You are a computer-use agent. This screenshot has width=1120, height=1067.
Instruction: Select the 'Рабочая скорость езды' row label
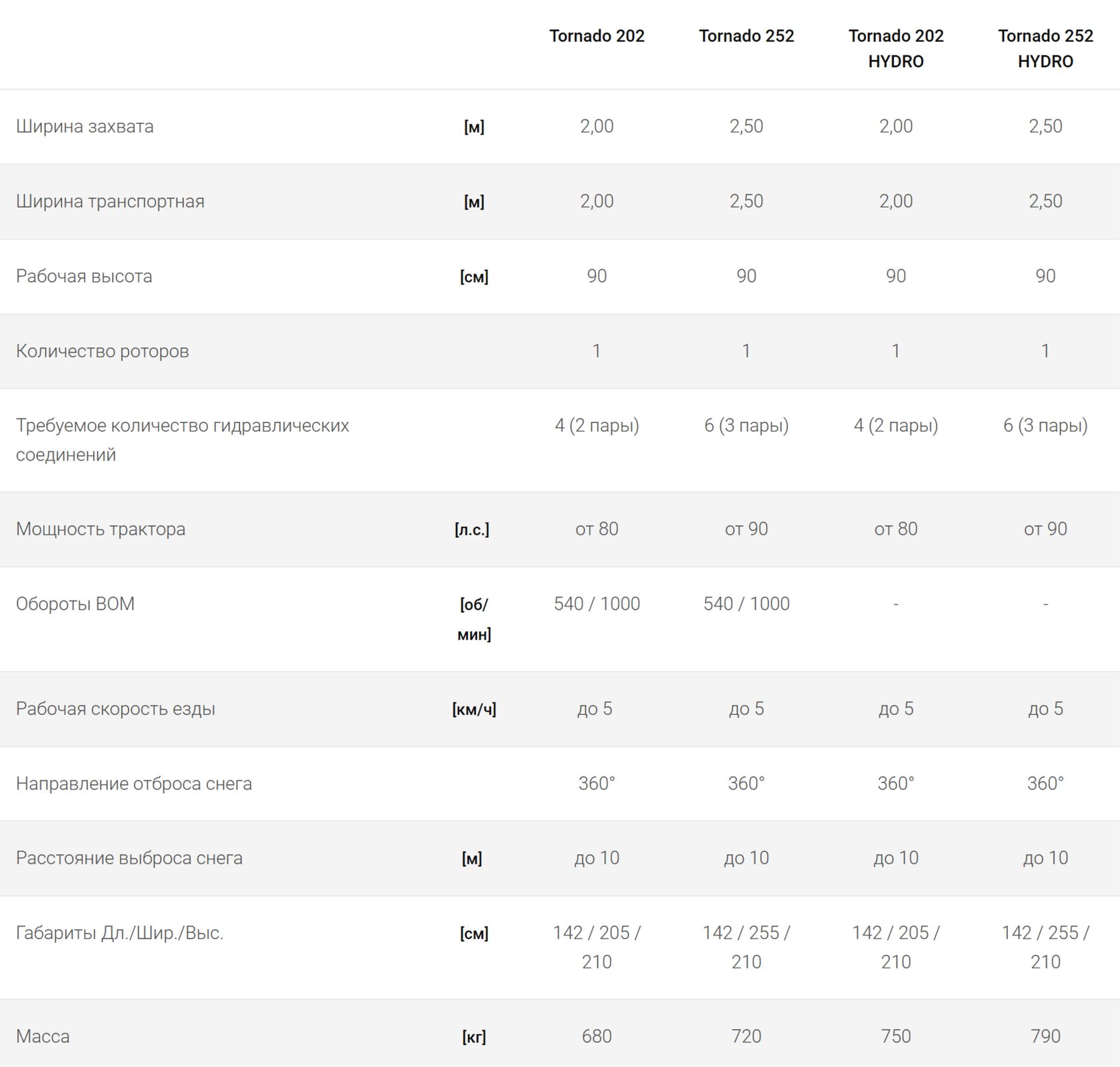coord(115,708)
